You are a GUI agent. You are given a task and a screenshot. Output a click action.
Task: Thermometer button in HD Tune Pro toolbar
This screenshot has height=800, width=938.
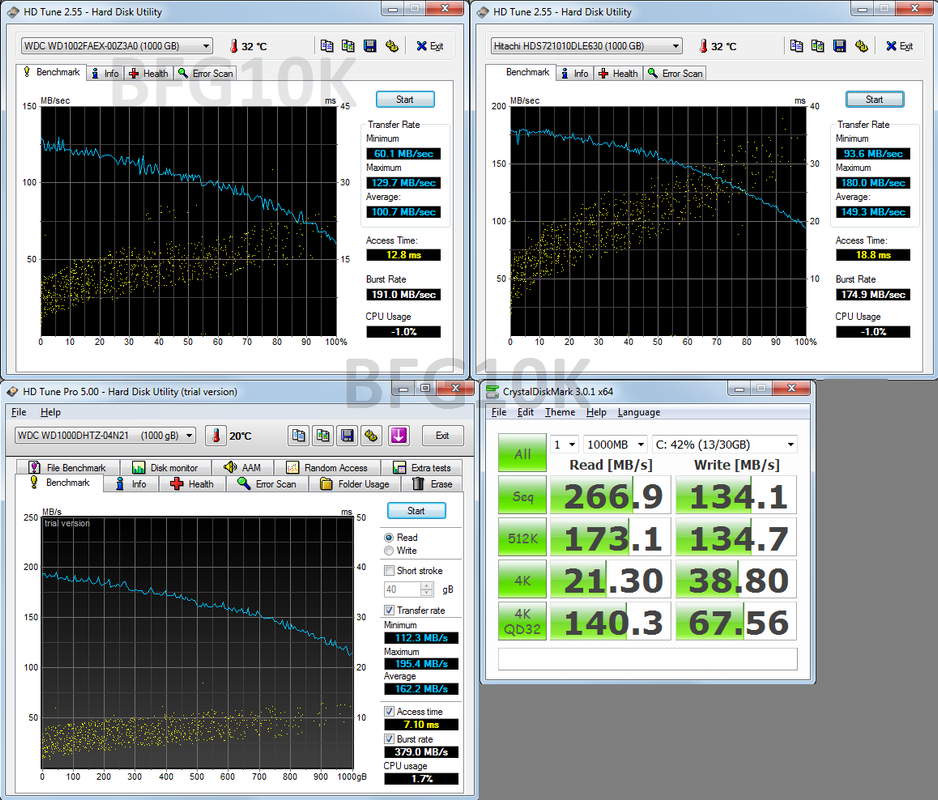point(216,436)
